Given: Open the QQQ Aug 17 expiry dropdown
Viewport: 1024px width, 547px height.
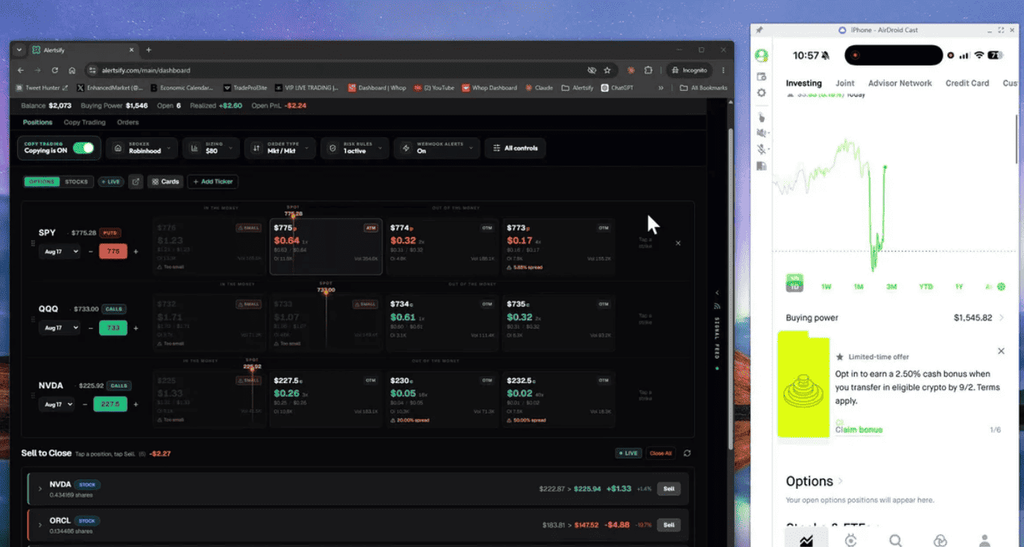Looking at the screenshot, I should tap(59, 328).
